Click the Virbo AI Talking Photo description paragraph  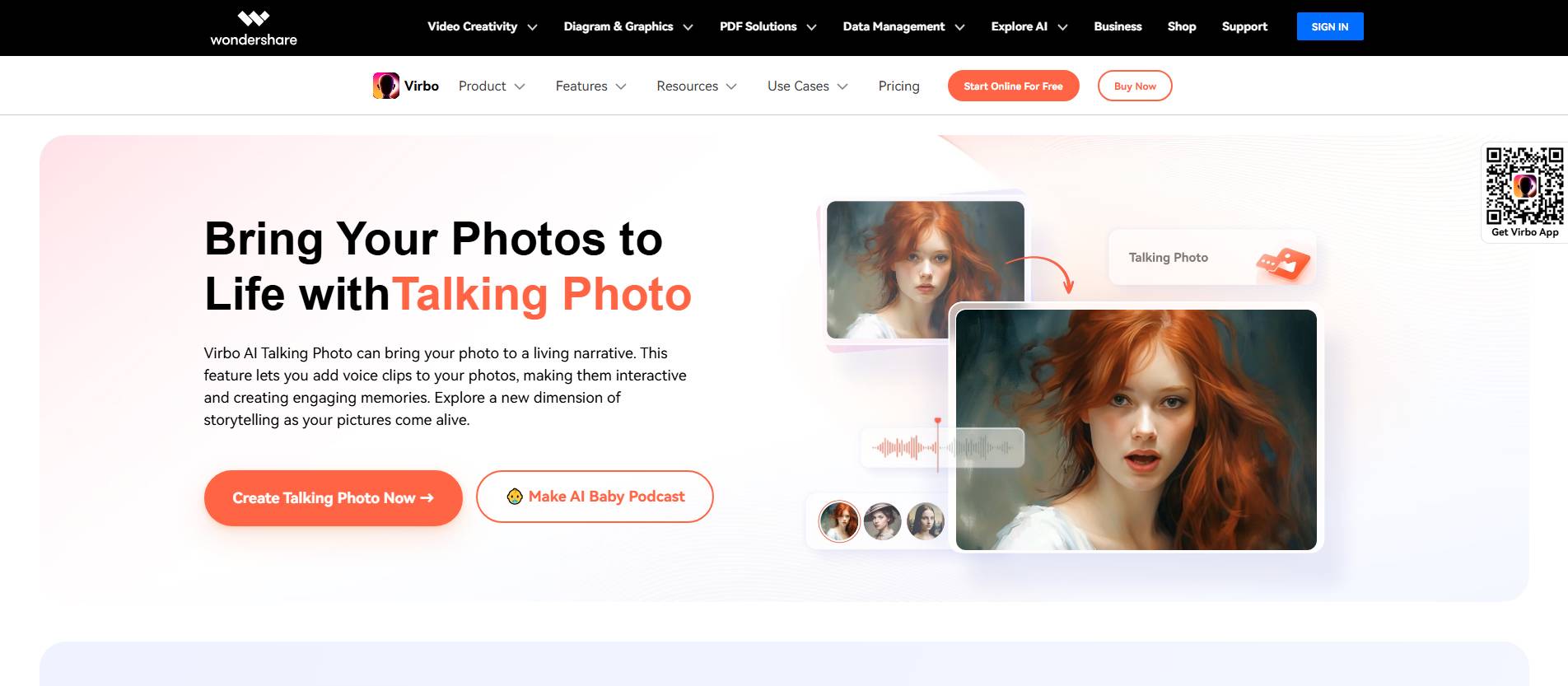coord(446,386)
